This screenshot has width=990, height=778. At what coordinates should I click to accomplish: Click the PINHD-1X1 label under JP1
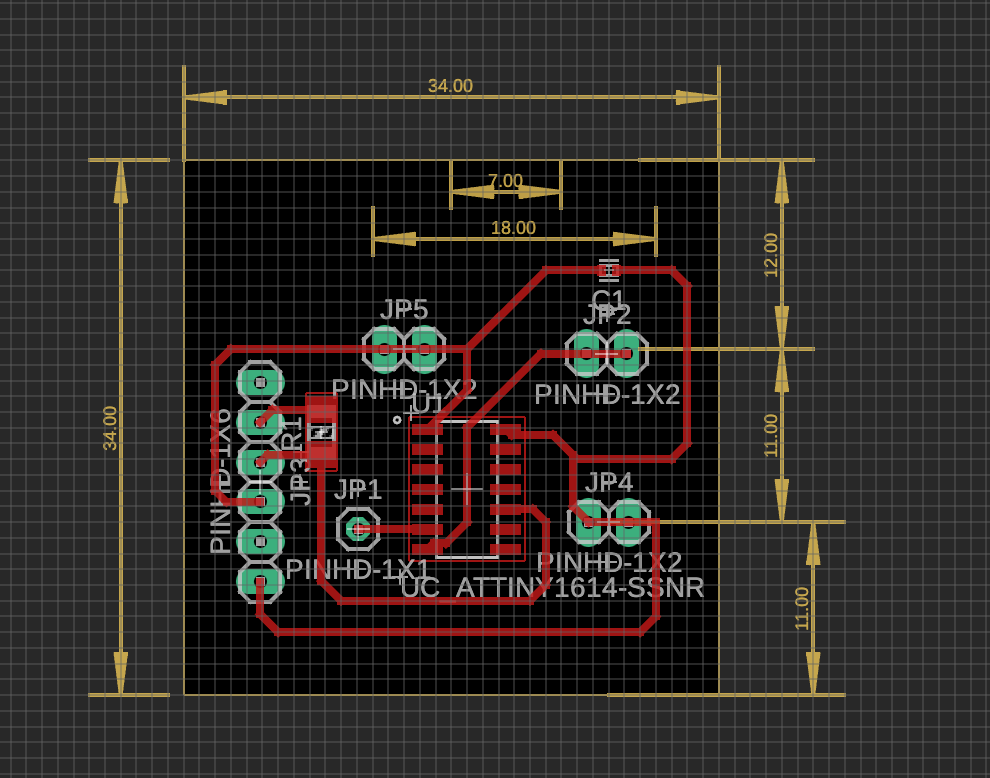(358, 568)
